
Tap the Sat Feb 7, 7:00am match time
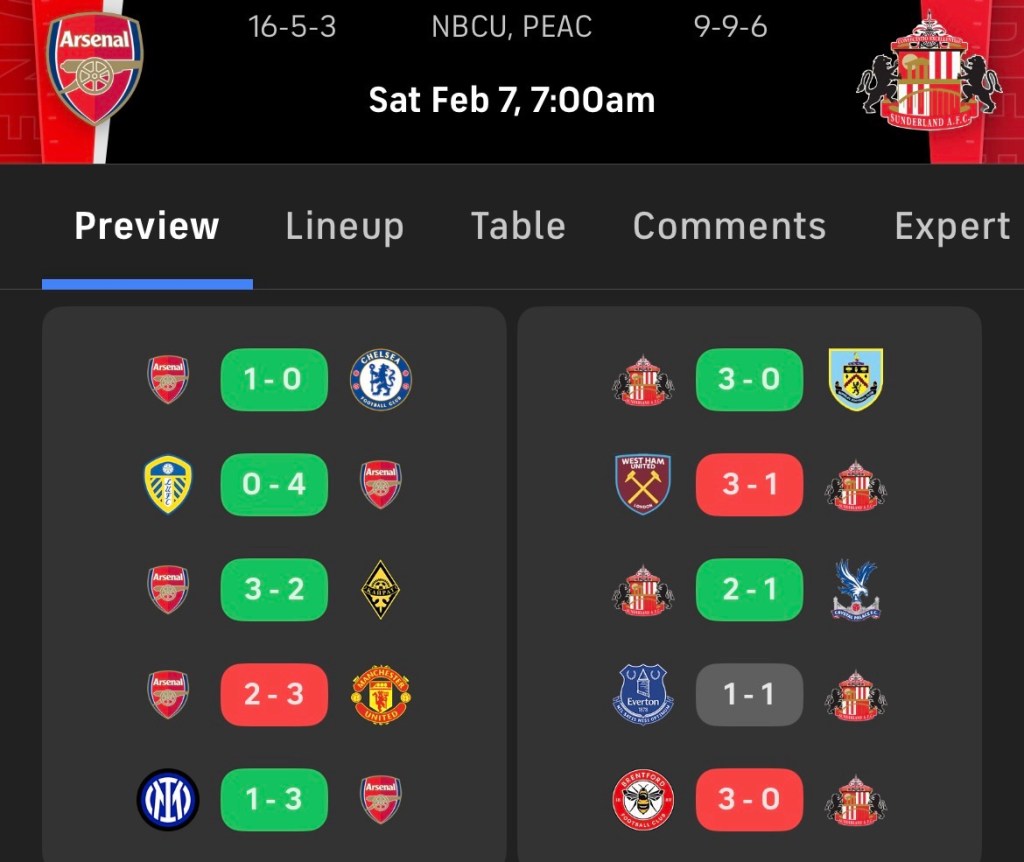pos(512,100)
